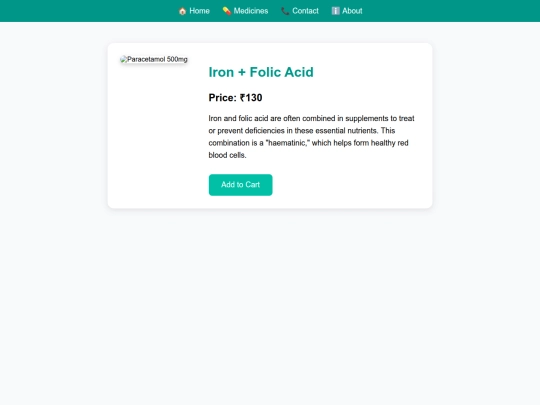
Task: Click the broken image icon in product card
Action: coord(124,60)
